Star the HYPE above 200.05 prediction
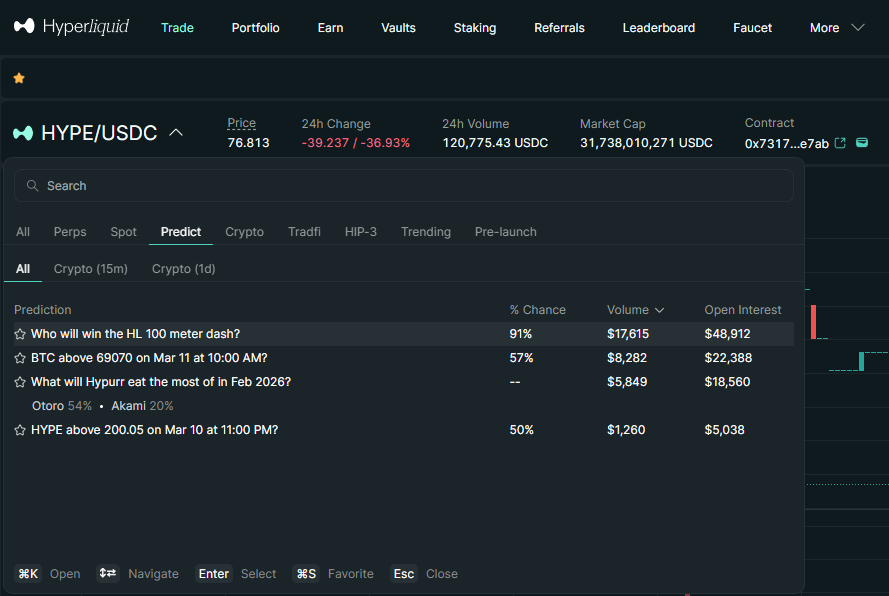The height and width of the screenshot is (596, 889). coord(20,430)
